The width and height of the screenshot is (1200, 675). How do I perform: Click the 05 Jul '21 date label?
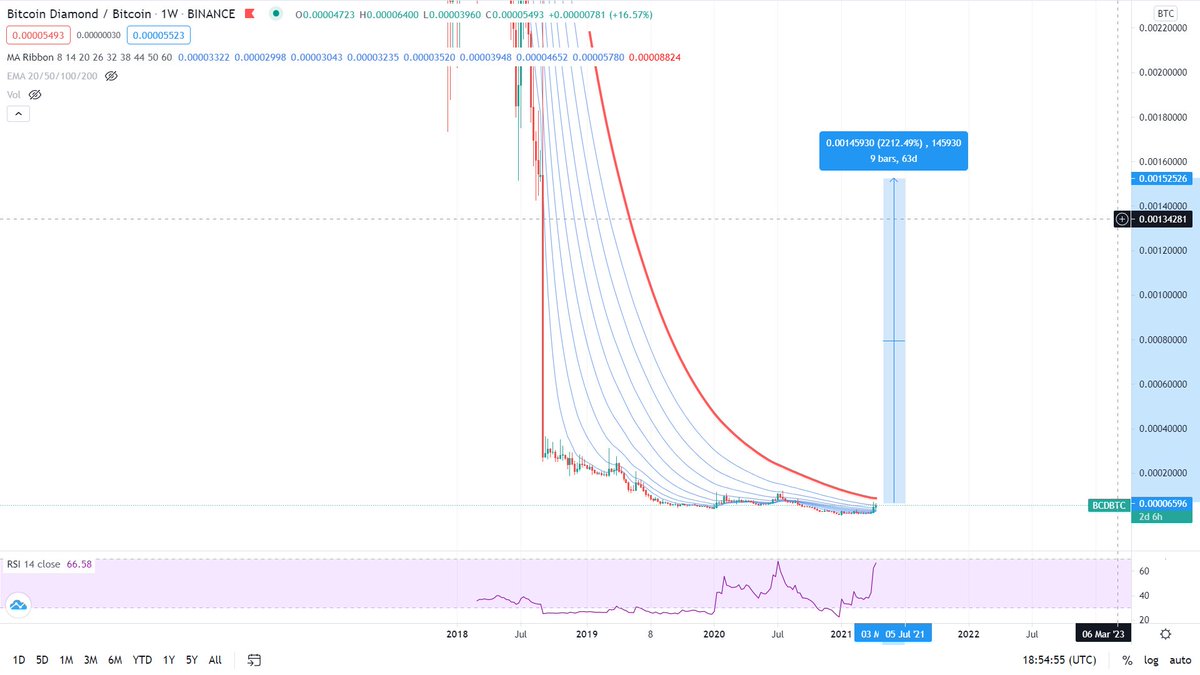[906, 633]
